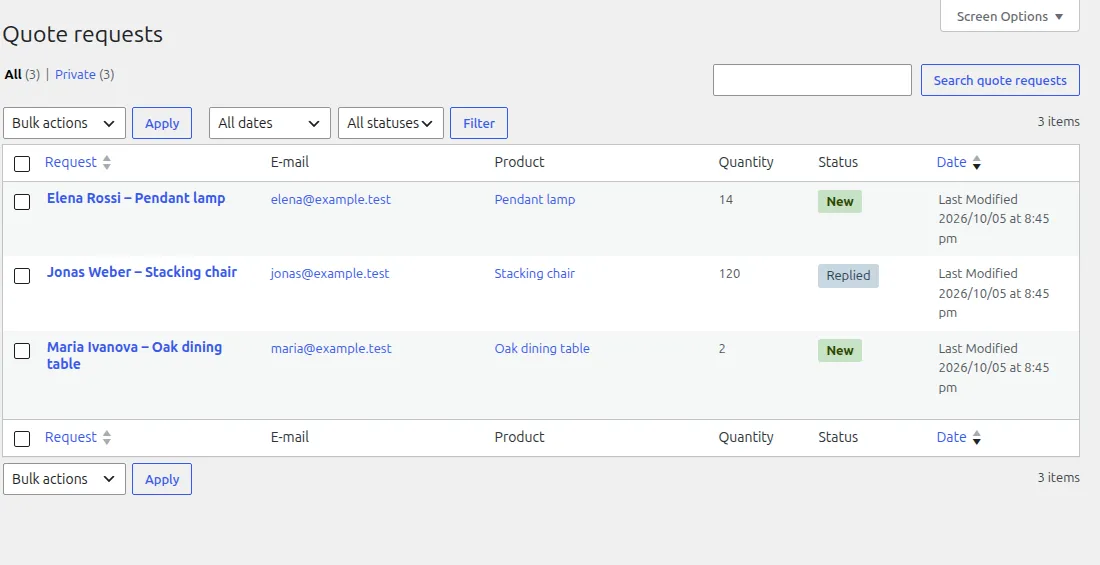Screen dimensions: 1100x565
Task: Click the Date column header link at the top
Action: (951, 162)
